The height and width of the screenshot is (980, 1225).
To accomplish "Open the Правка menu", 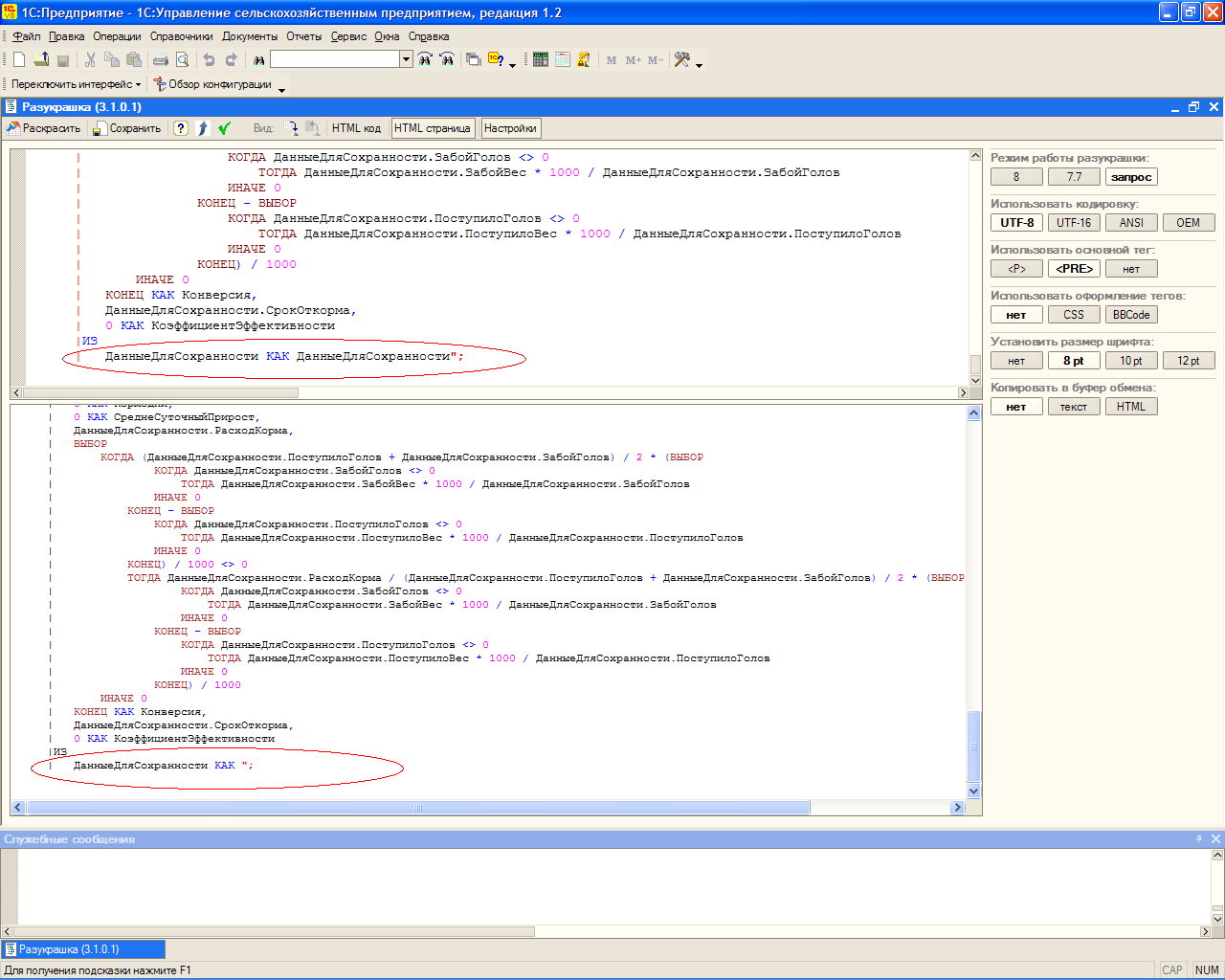I will tap(67, 36).
